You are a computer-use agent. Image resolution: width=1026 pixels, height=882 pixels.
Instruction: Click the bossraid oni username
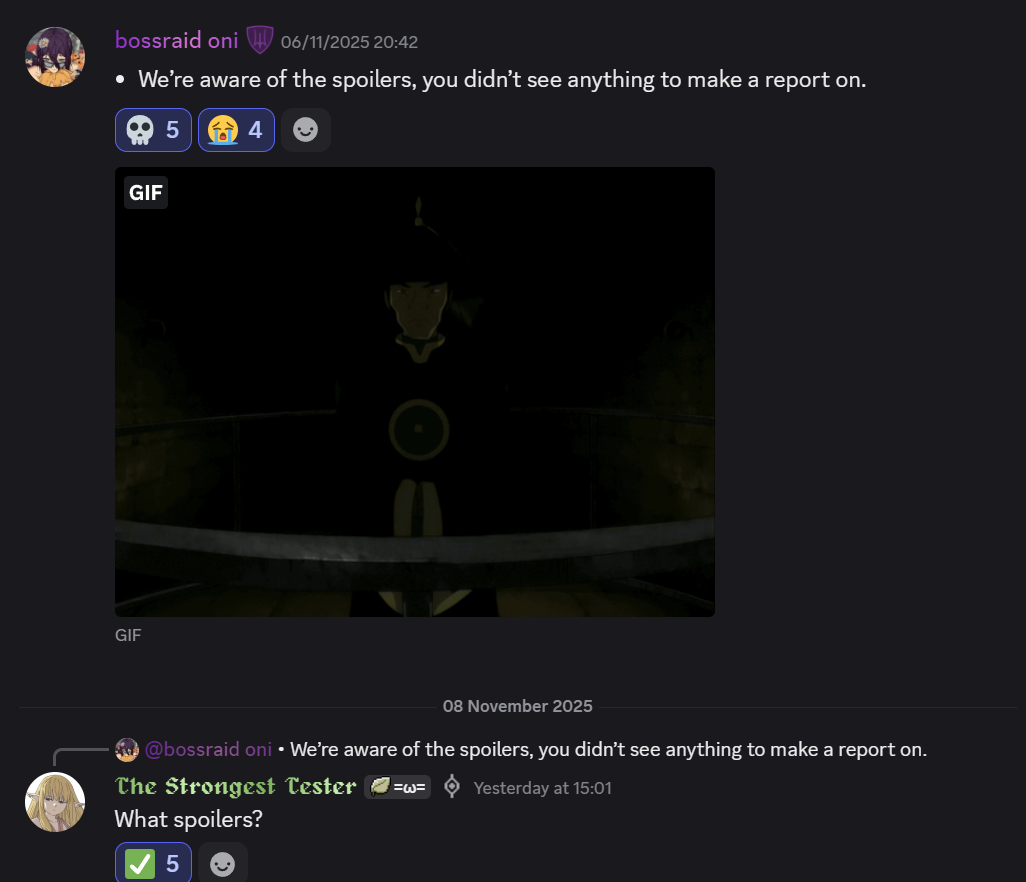click(x=177, y=41)
